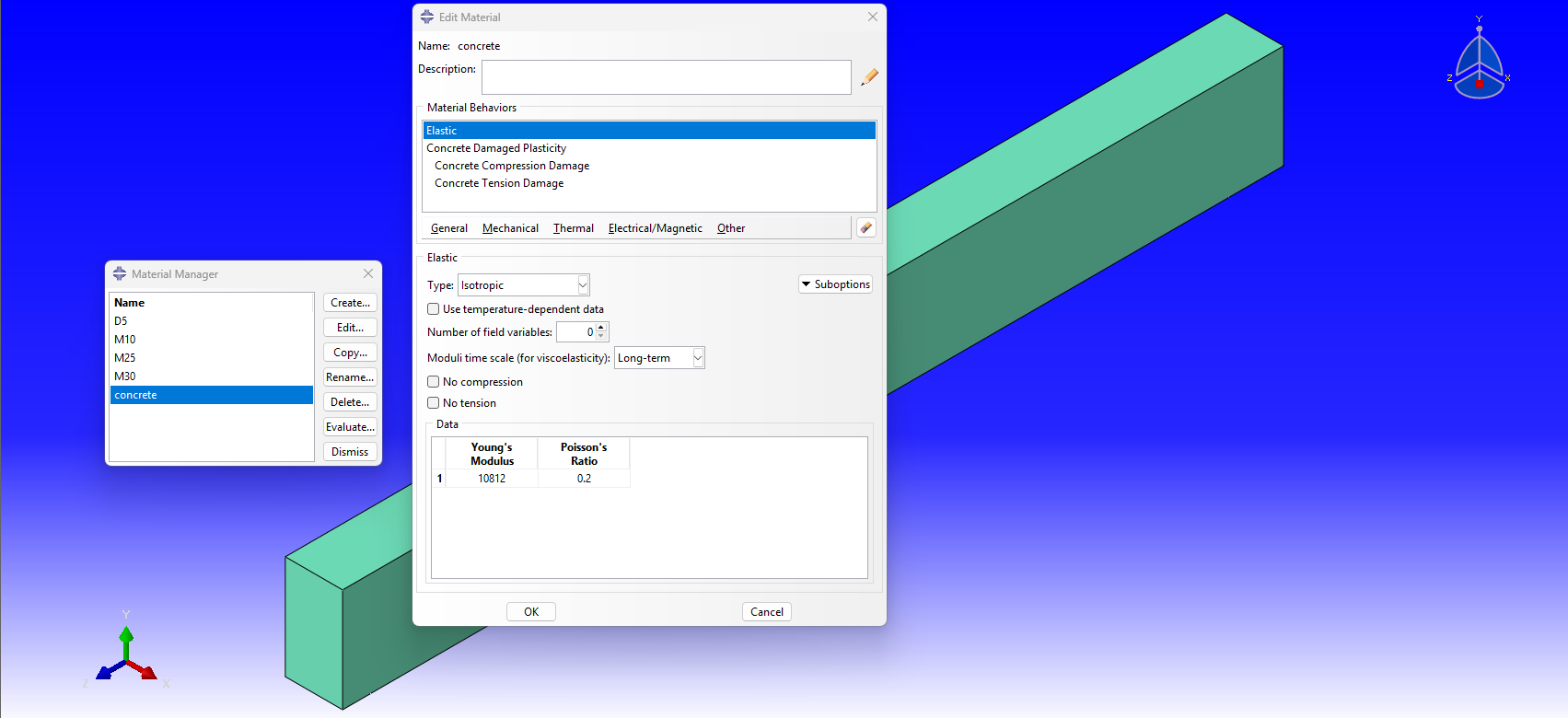
Task: Click Evaluate... in Material Manager
Action: pyautogui.click(x=350, y=427)
